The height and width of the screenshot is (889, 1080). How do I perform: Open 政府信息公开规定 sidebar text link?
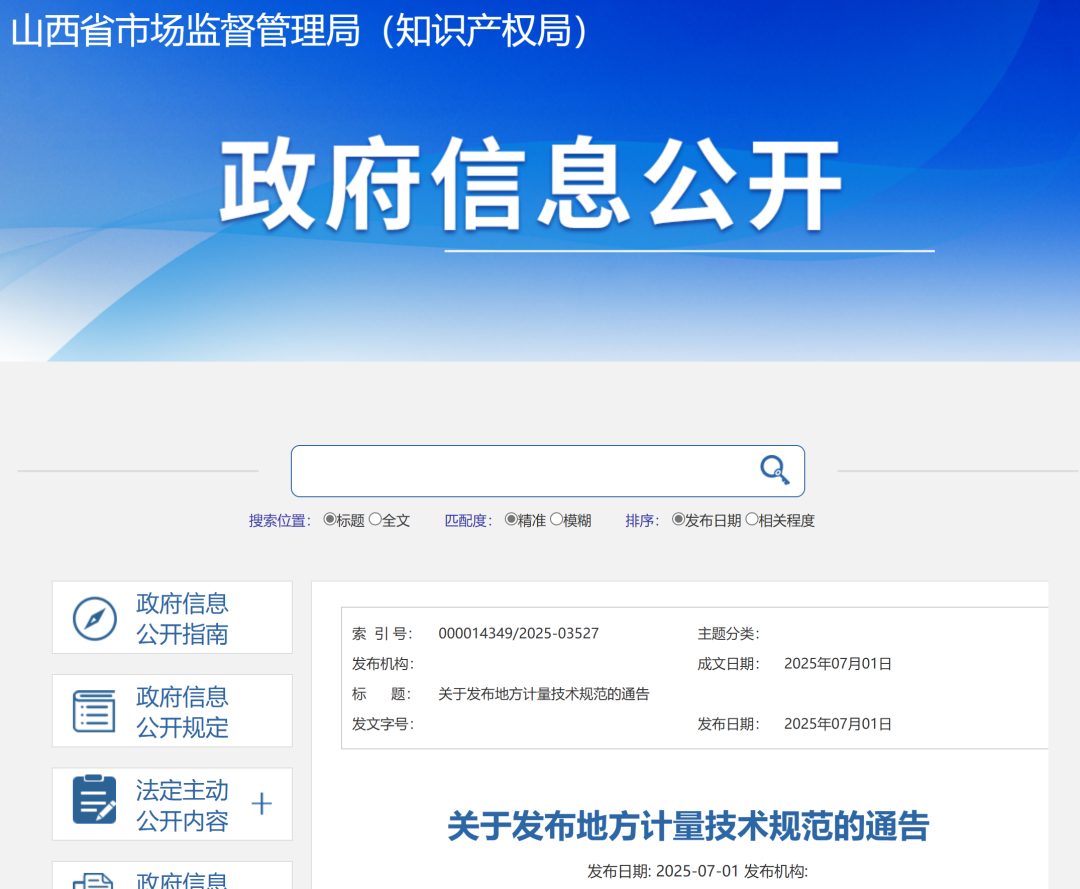click(182, 711)
